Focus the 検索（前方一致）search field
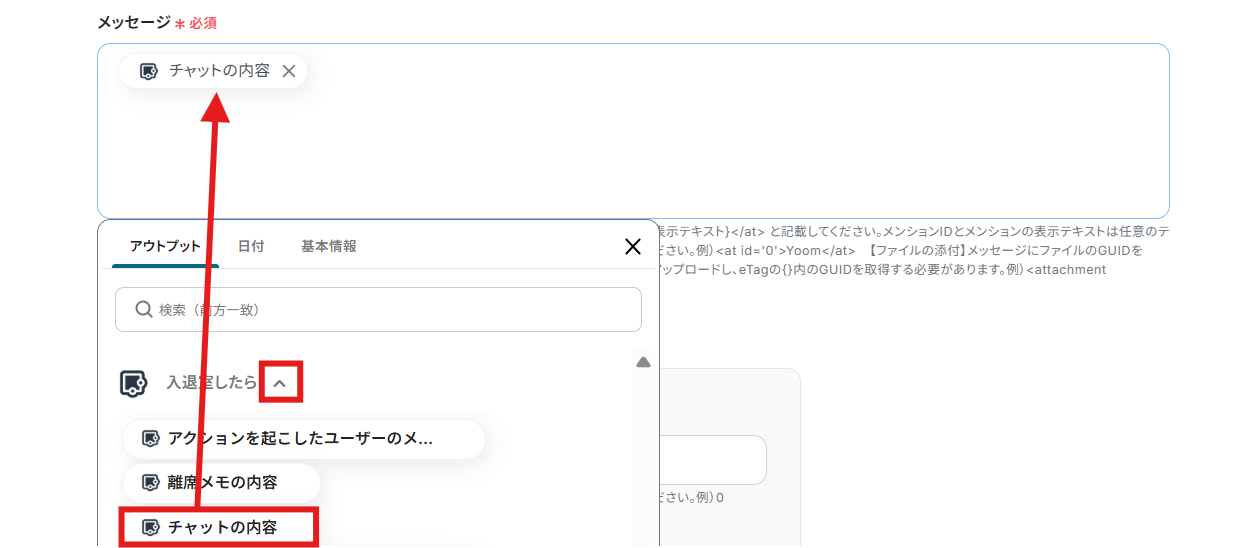Image resolution: width=1251 pixels, height=548 pixels. coord(378,310)
